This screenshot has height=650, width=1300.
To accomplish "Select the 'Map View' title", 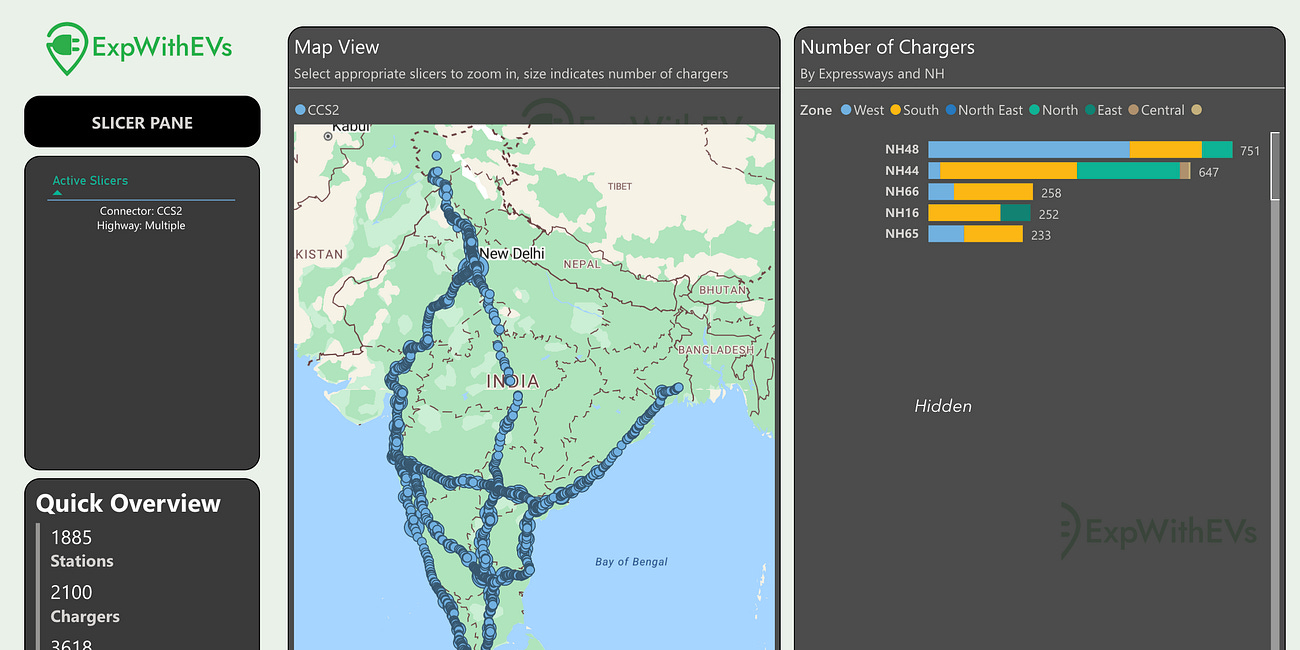I will (x=337, y=47).
